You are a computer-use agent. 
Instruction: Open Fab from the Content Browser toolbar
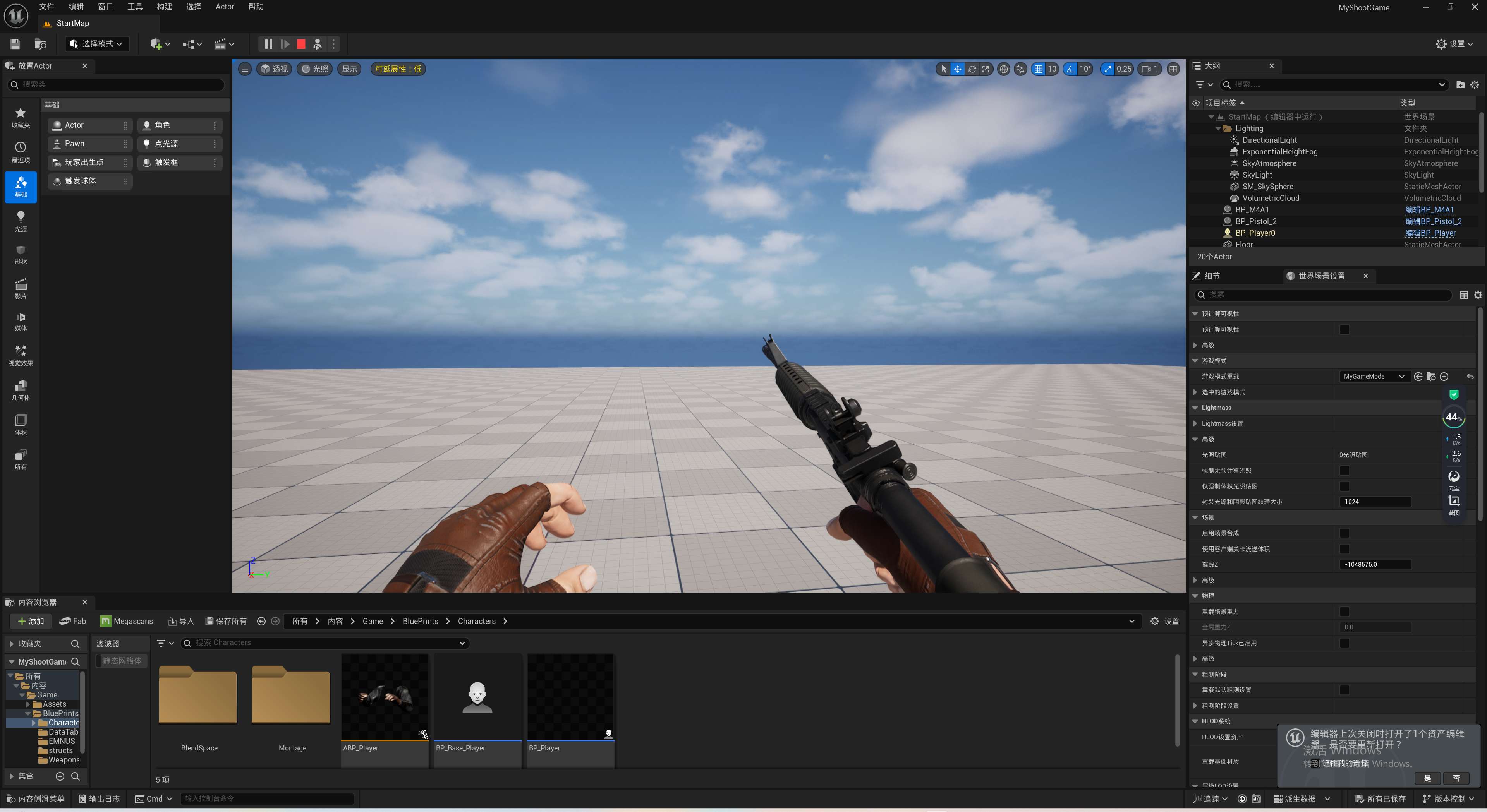tap(73, 621)
